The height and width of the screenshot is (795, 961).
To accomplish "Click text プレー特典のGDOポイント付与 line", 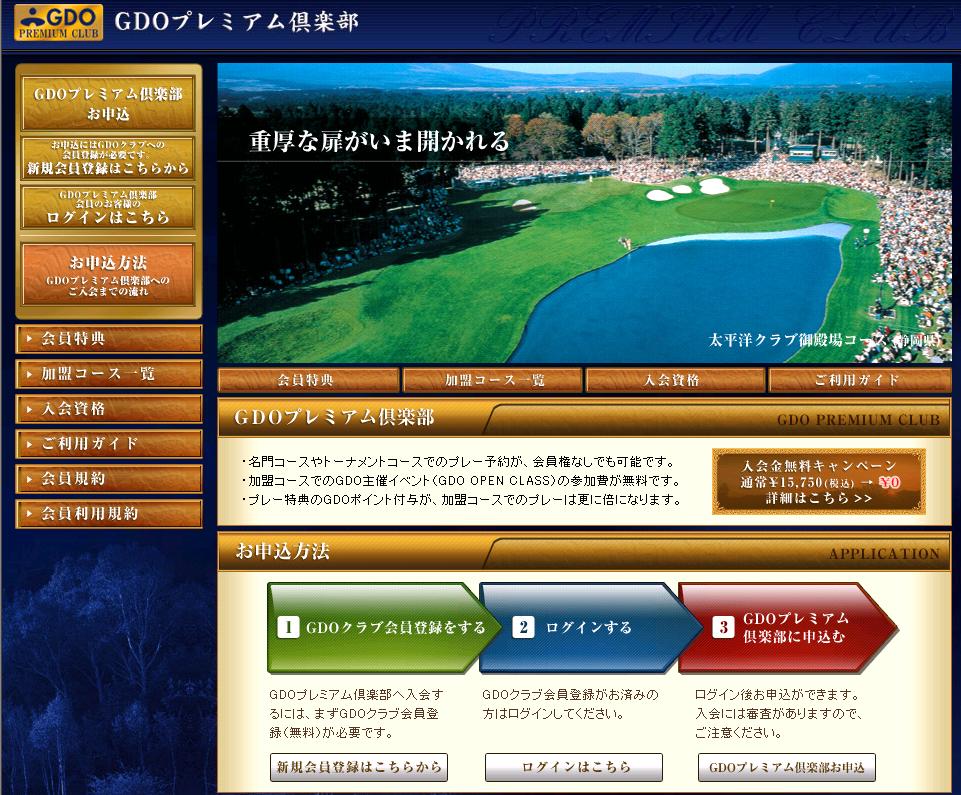I will (462, 500).
